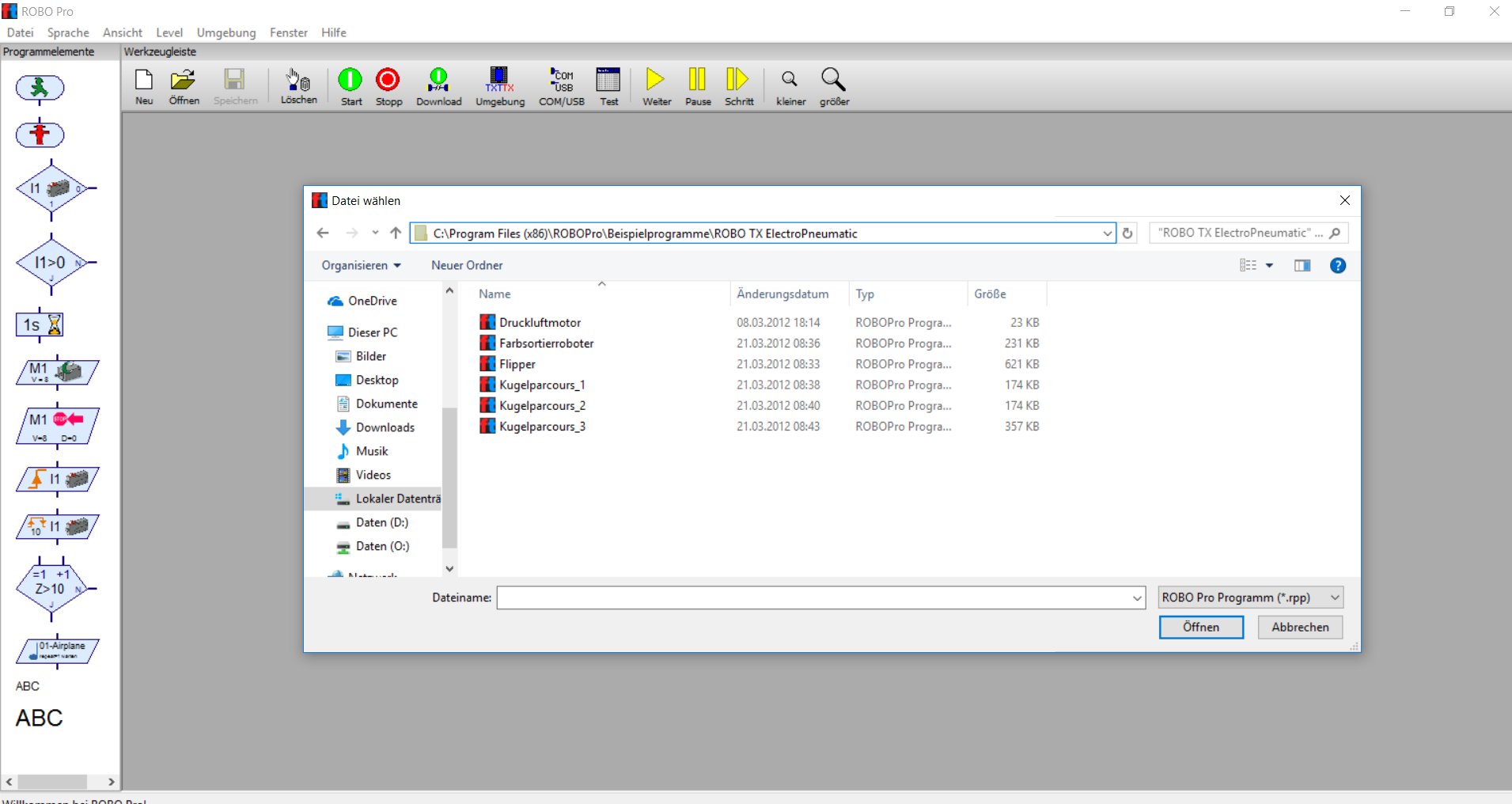Click the back navigation arrow
Image resolution: width=1512 pixels, height=804 pixels.
coord(323,233)
